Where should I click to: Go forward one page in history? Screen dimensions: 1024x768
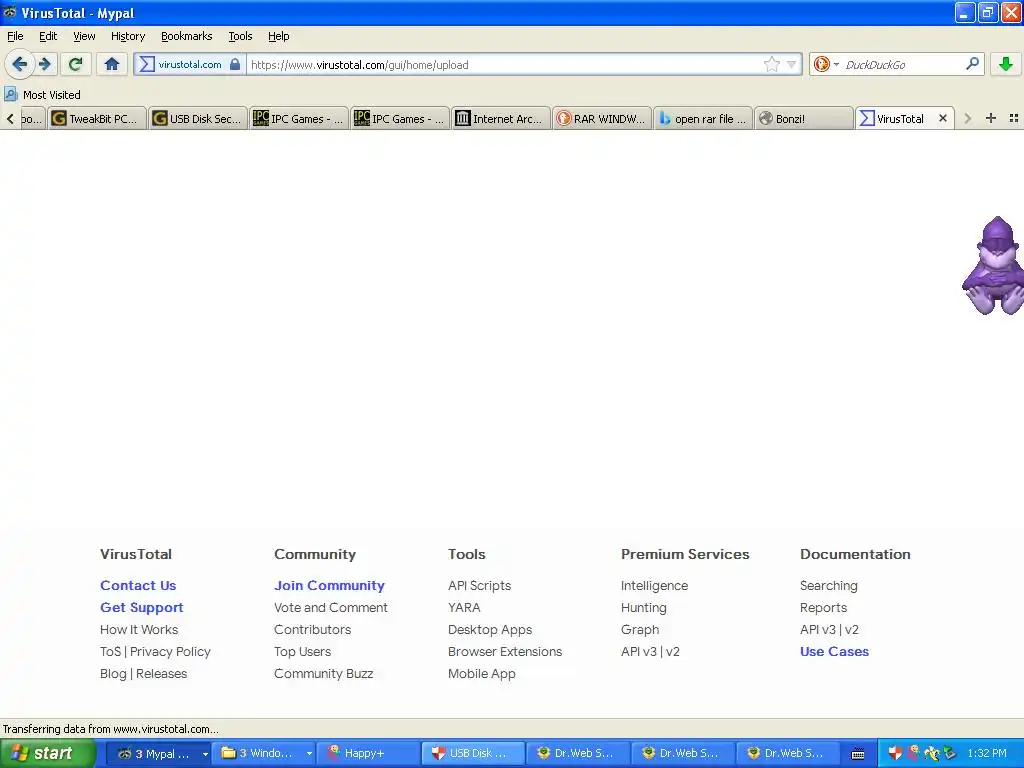(x=45, y=64)
